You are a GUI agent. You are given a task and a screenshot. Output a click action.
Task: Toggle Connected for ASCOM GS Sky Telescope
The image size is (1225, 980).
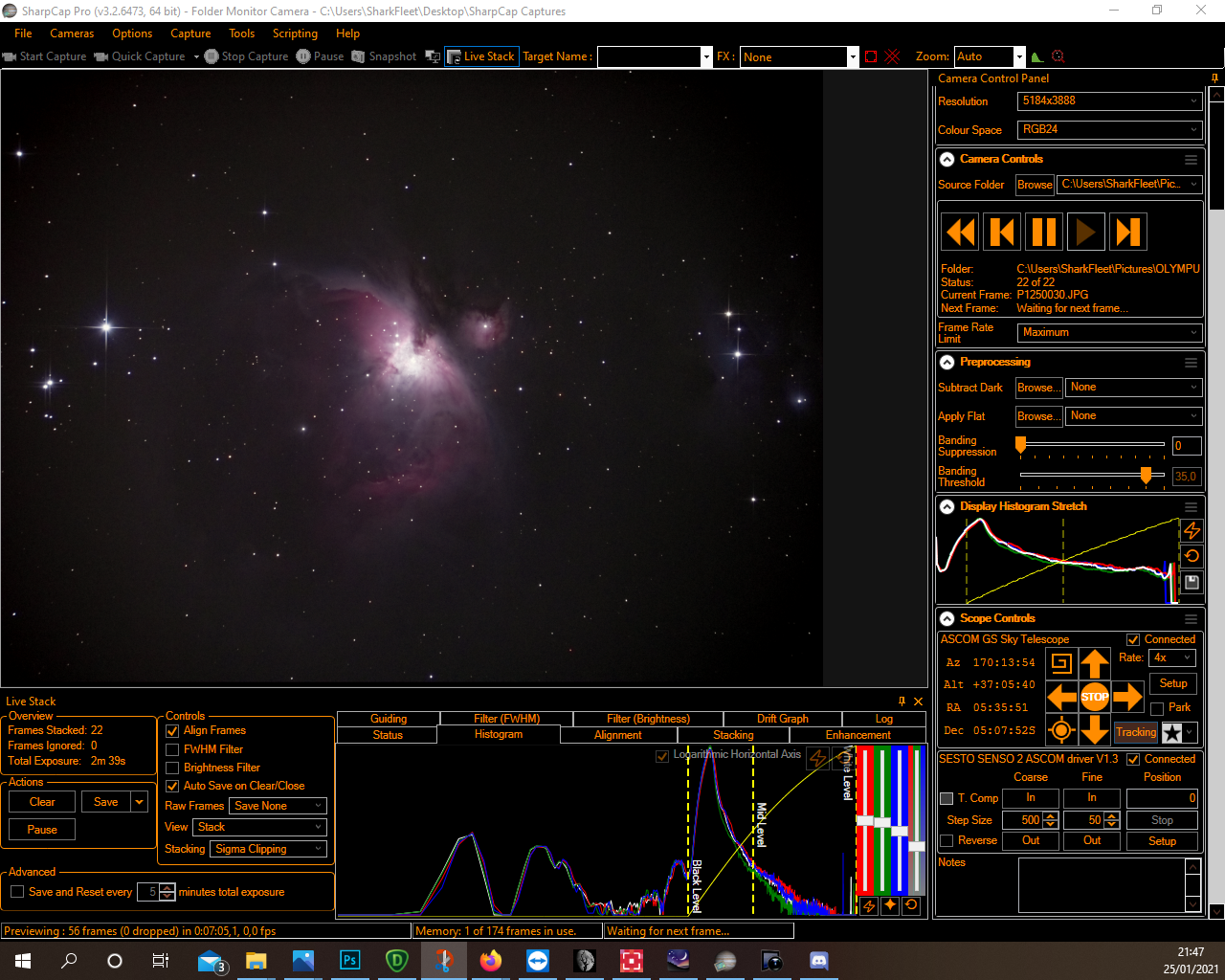[1133, 640]
